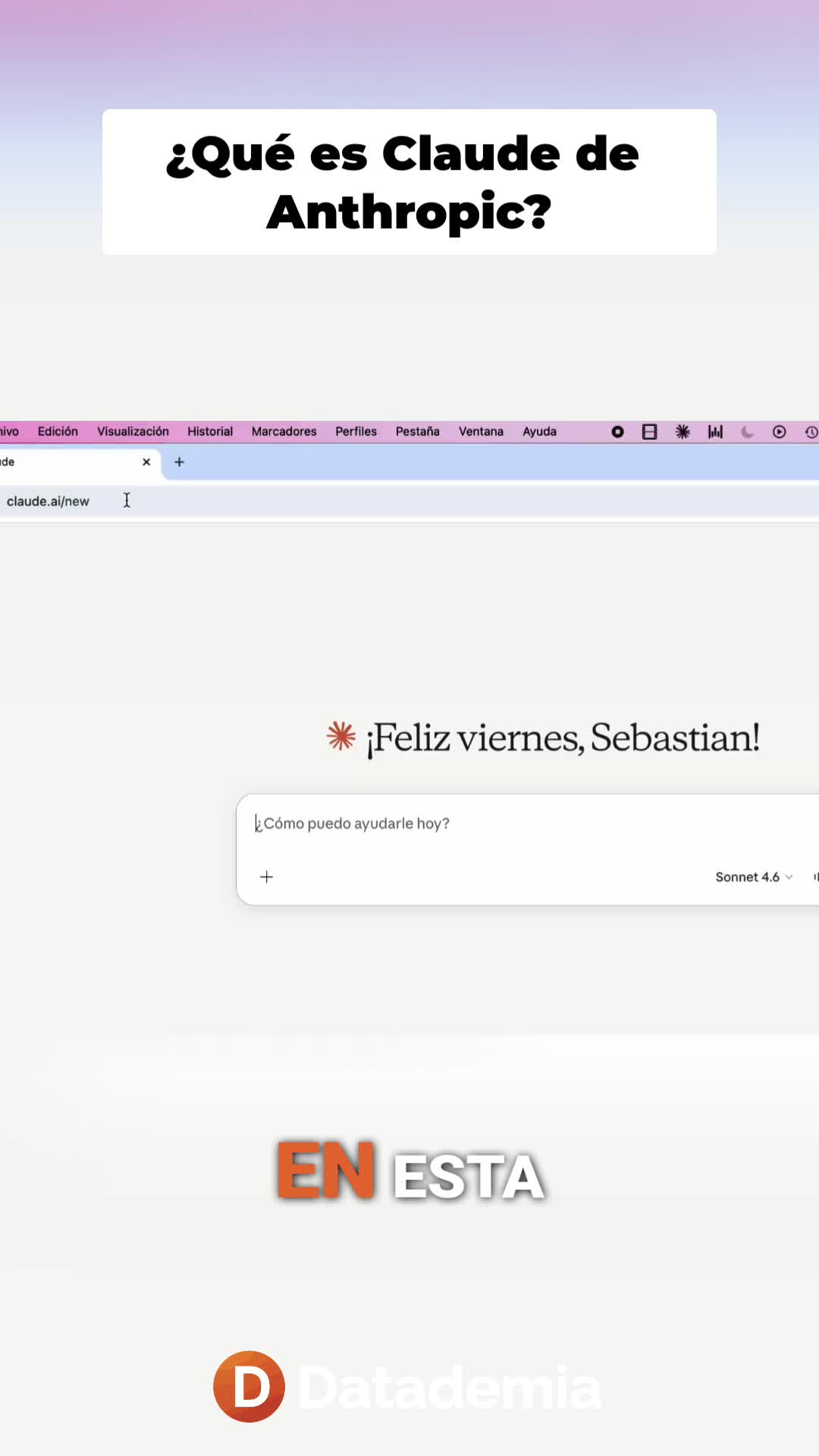Click the play circle menu bar icon
The image size is (819, 1456).
[x=779, y=431]
